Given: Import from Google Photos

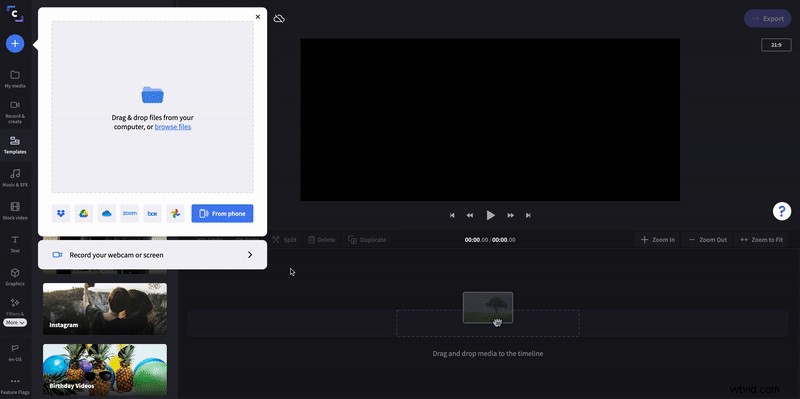Looking at the screenshot, I should tap(175, 214).
